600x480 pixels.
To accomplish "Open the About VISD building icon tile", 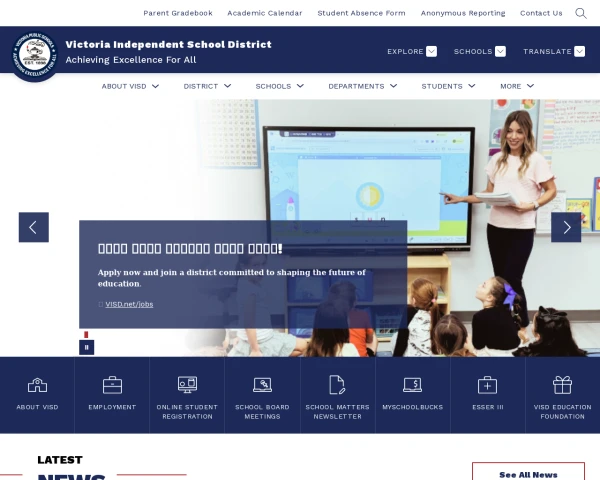I will click(37, 385).
